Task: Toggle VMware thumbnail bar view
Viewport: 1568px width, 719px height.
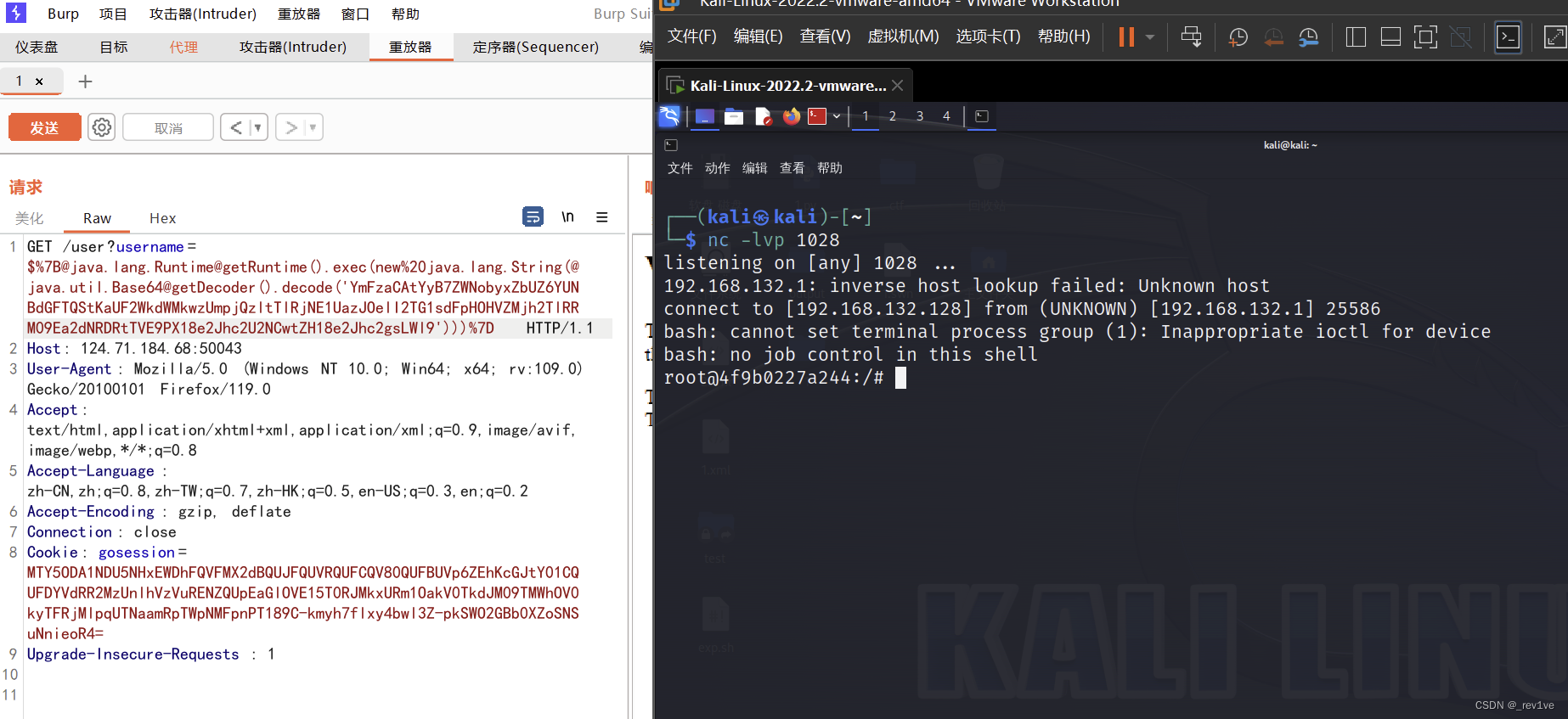Action: pyautogui.click(x=1390, y=37)
